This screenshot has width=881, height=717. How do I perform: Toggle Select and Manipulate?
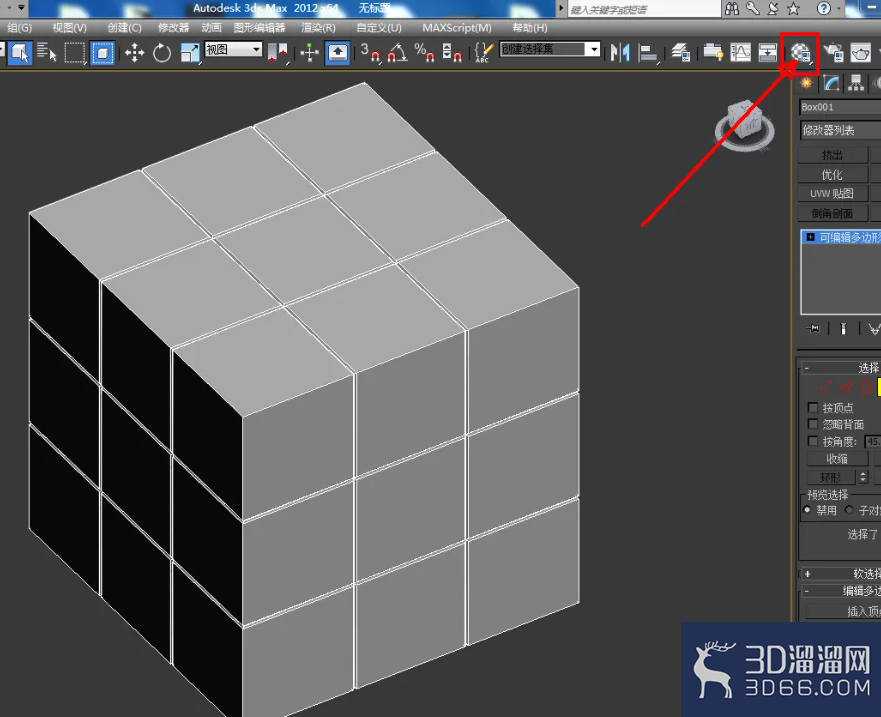pos(310,53)
